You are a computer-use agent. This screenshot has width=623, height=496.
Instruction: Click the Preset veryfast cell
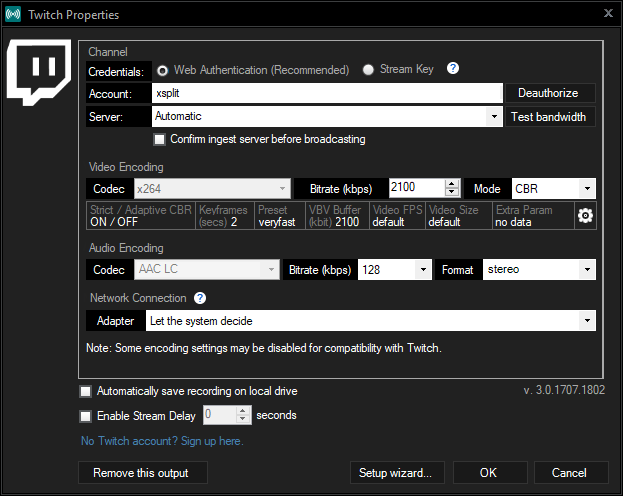point(280,216)
